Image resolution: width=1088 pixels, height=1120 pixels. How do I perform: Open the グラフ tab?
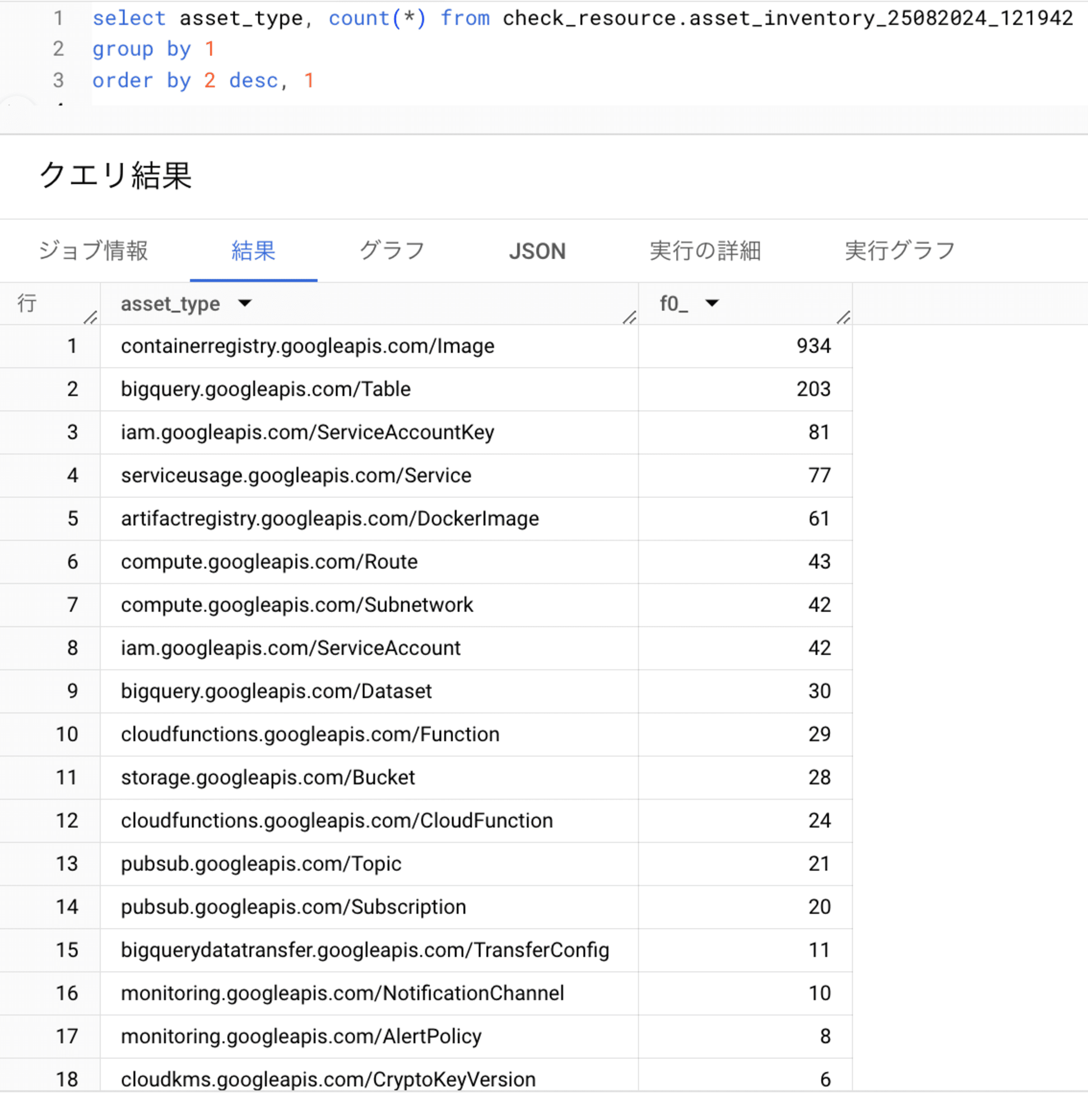(392, 251)
